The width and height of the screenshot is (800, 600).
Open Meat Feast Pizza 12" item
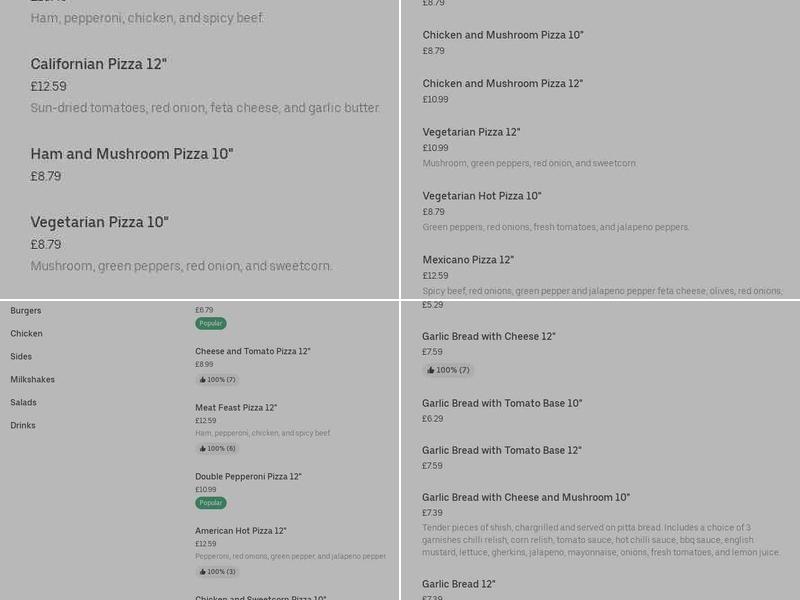point(236,408)
